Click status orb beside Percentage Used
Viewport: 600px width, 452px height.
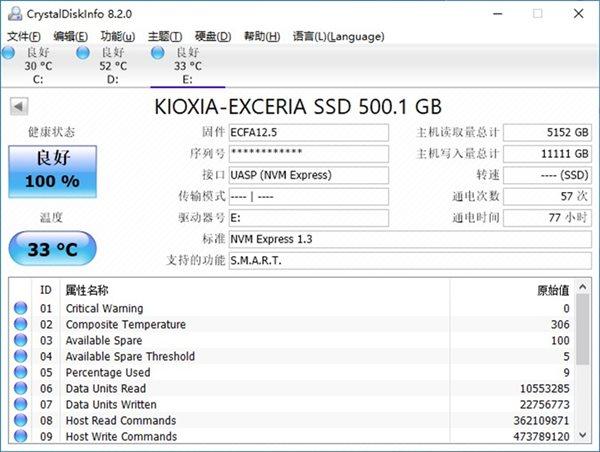coord(21,372)
